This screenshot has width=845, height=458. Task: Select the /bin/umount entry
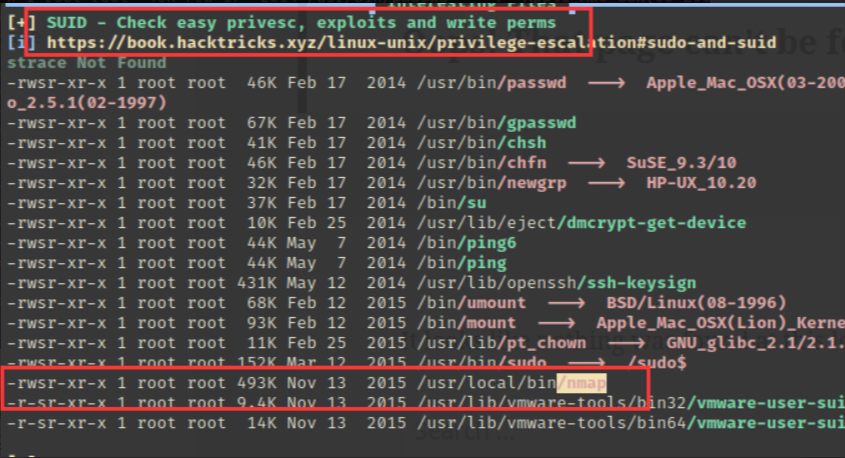[x=472, y=303]
